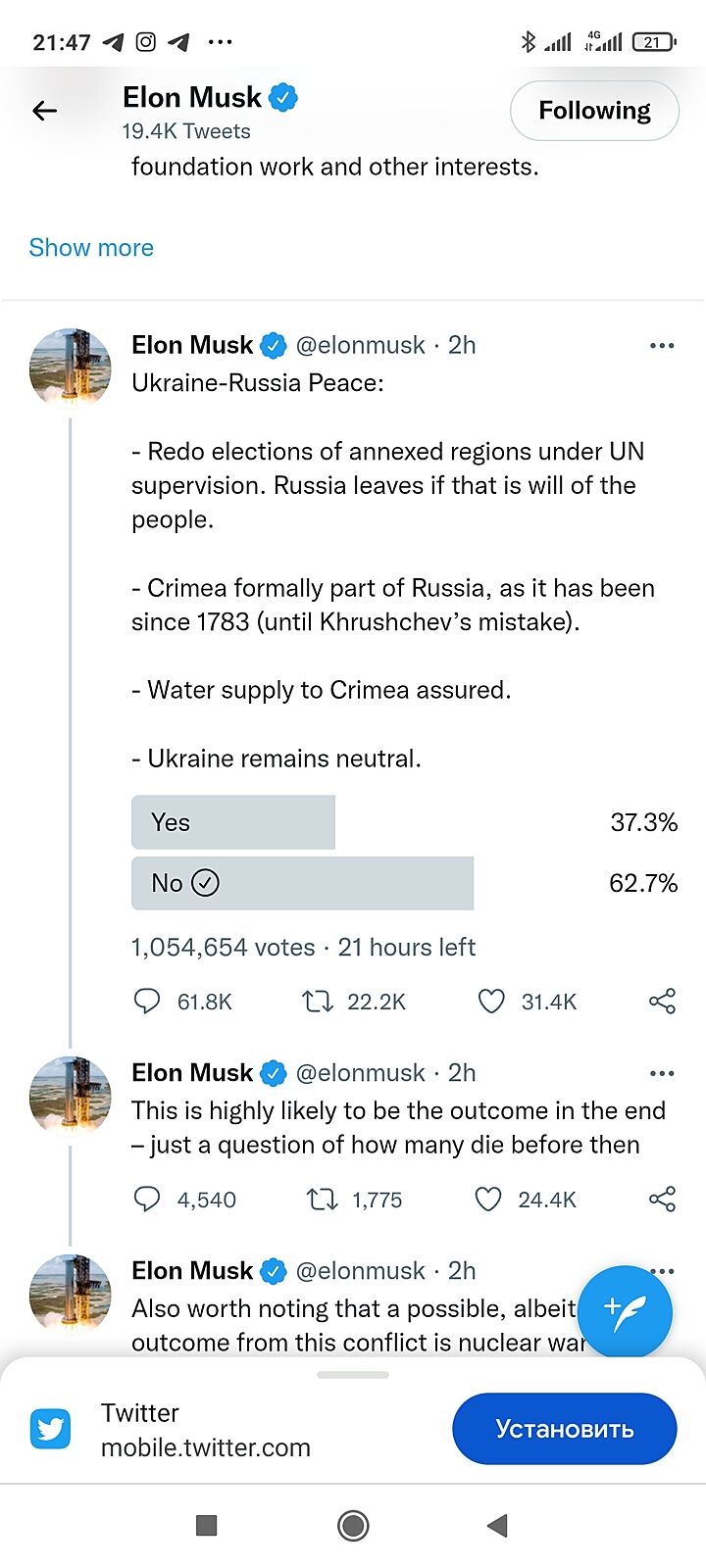Image resolution: width=706 pixels, height=1568 pixels.
Task: Select the "Yes" poll option
Action: coord(233,822)
